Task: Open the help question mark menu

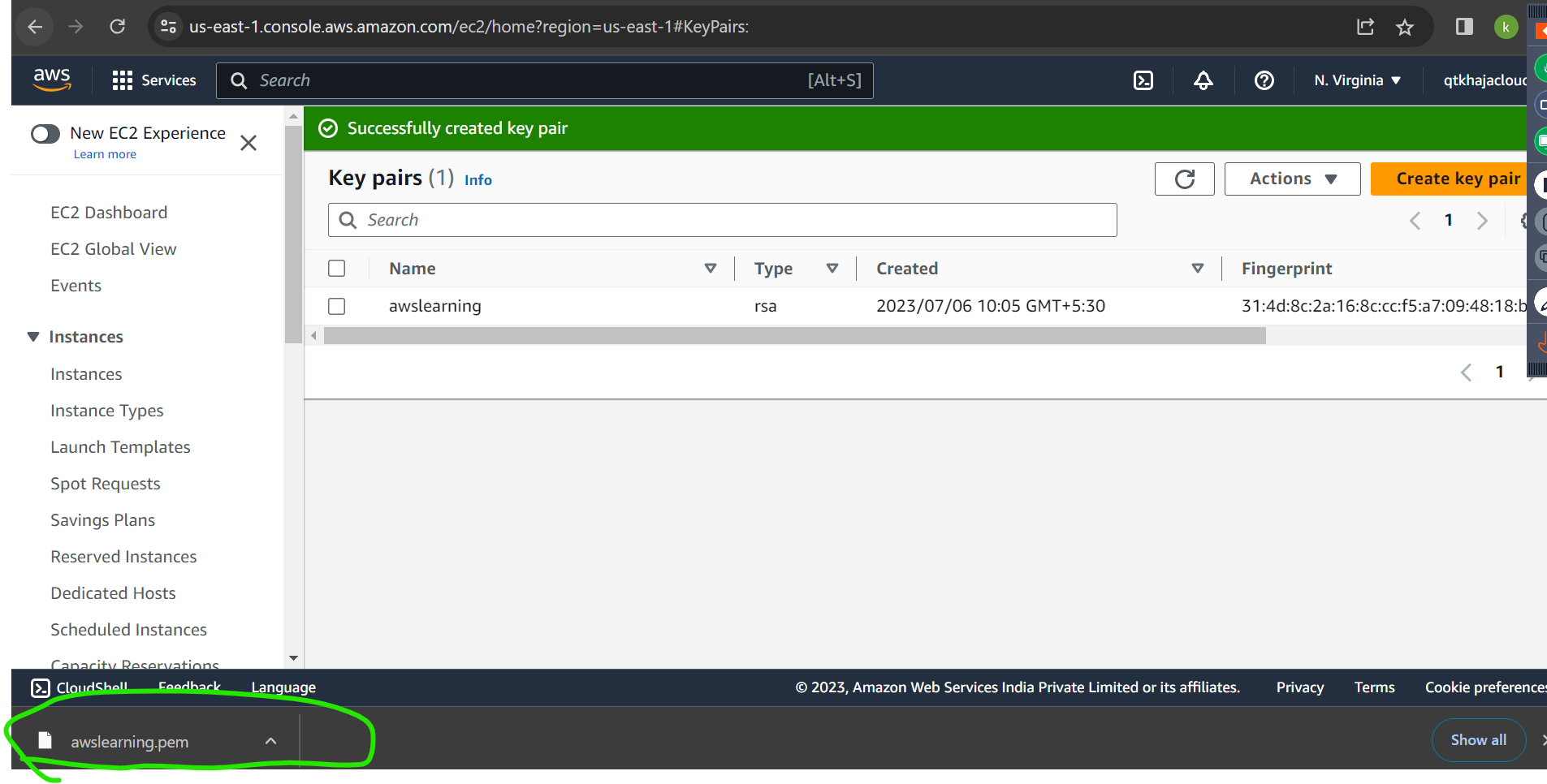Action: coord(1264,80)
